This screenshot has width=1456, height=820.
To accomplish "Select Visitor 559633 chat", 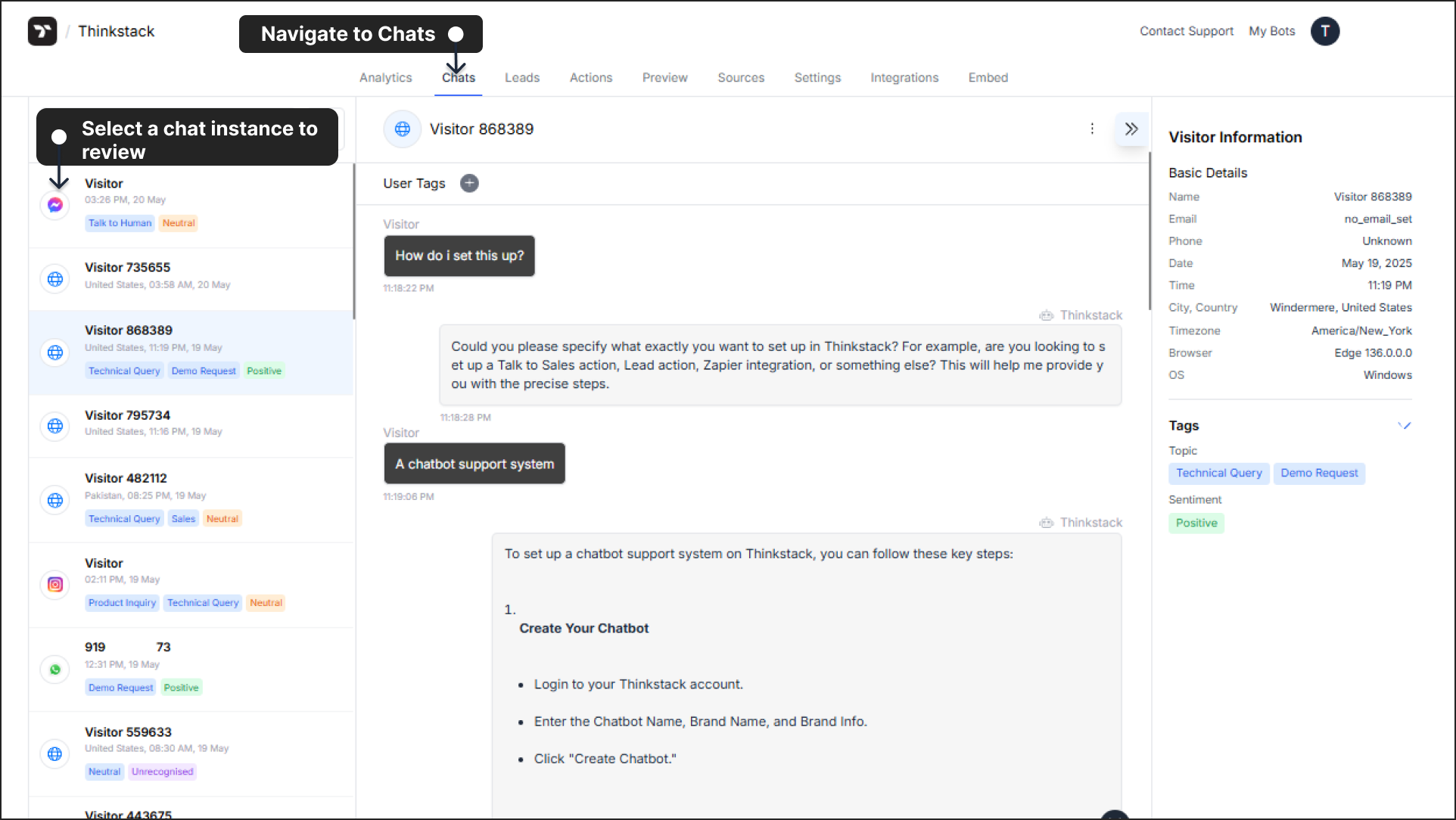I will click(191, 753).
